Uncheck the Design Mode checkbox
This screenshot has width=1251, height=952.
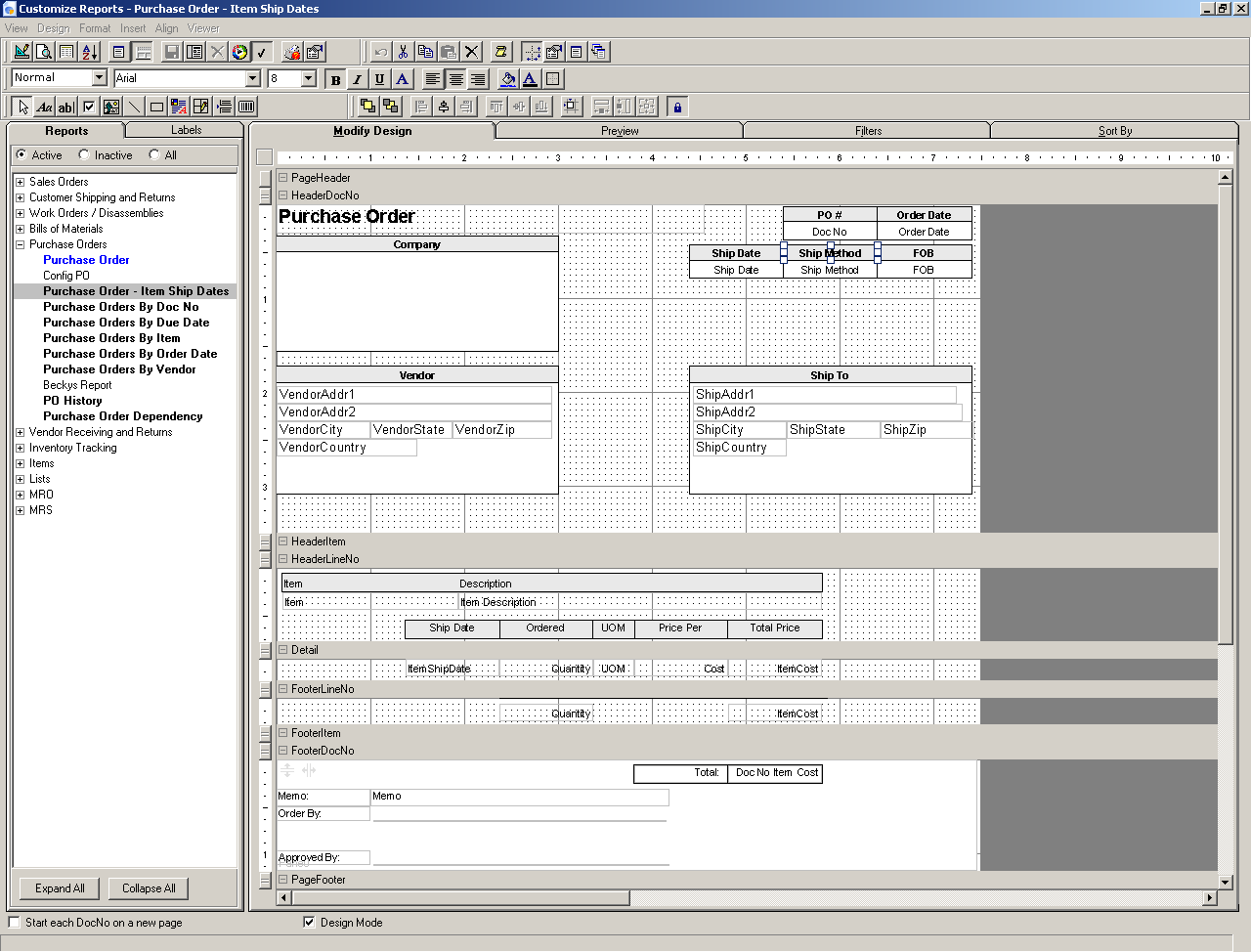tap(310, 923)
